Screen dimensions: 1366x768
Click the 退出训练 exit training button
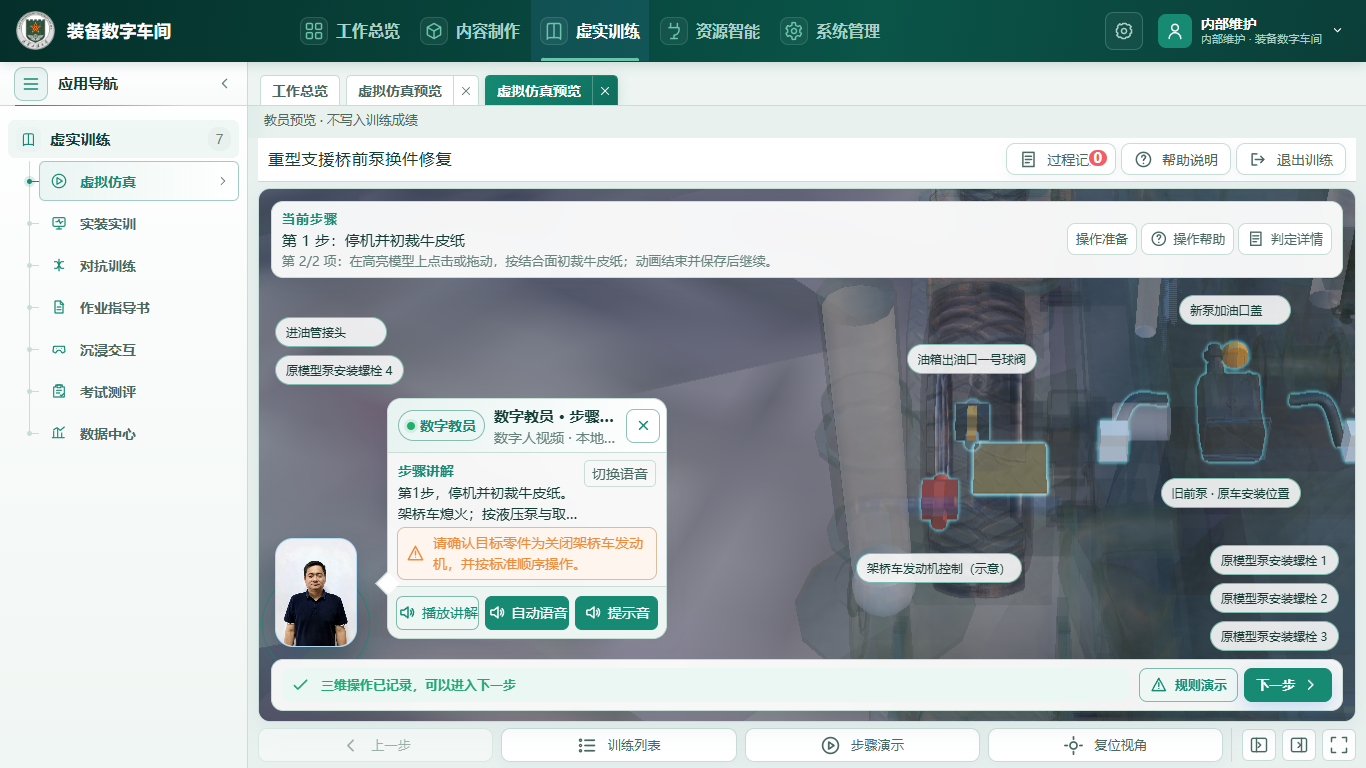(1291, 160)
